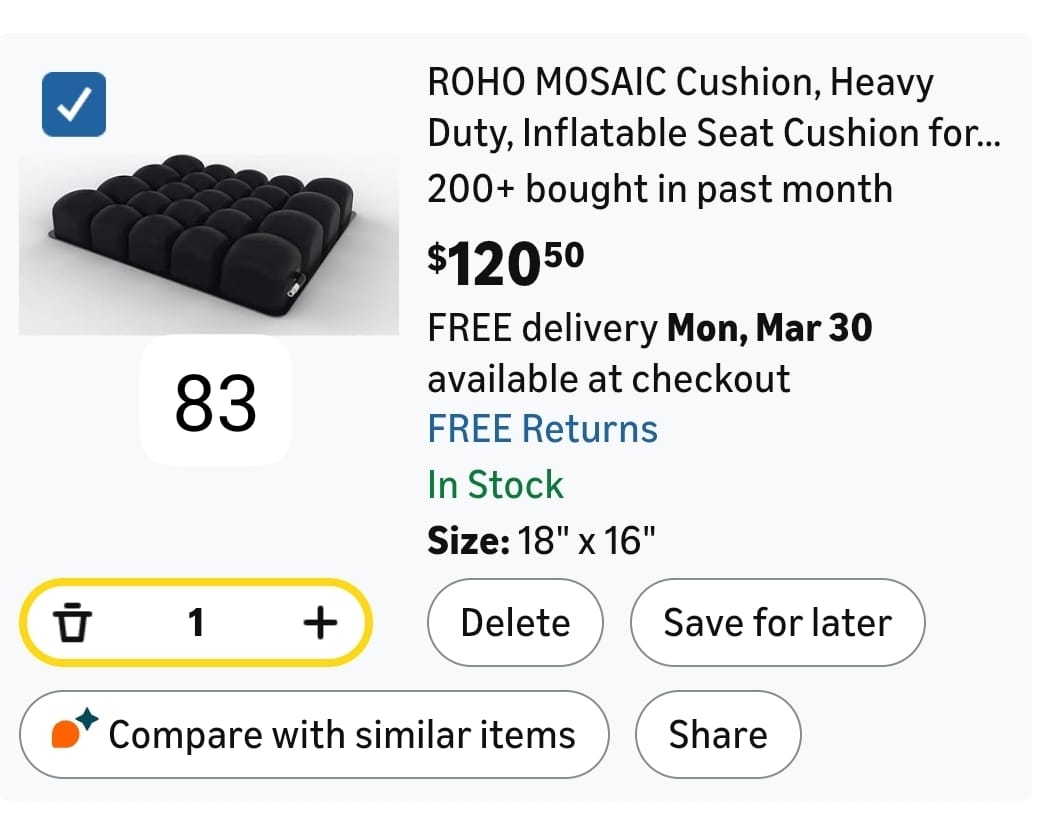Select the quantity value 1
Screen dimensions: 1053x814
[196, 623]
